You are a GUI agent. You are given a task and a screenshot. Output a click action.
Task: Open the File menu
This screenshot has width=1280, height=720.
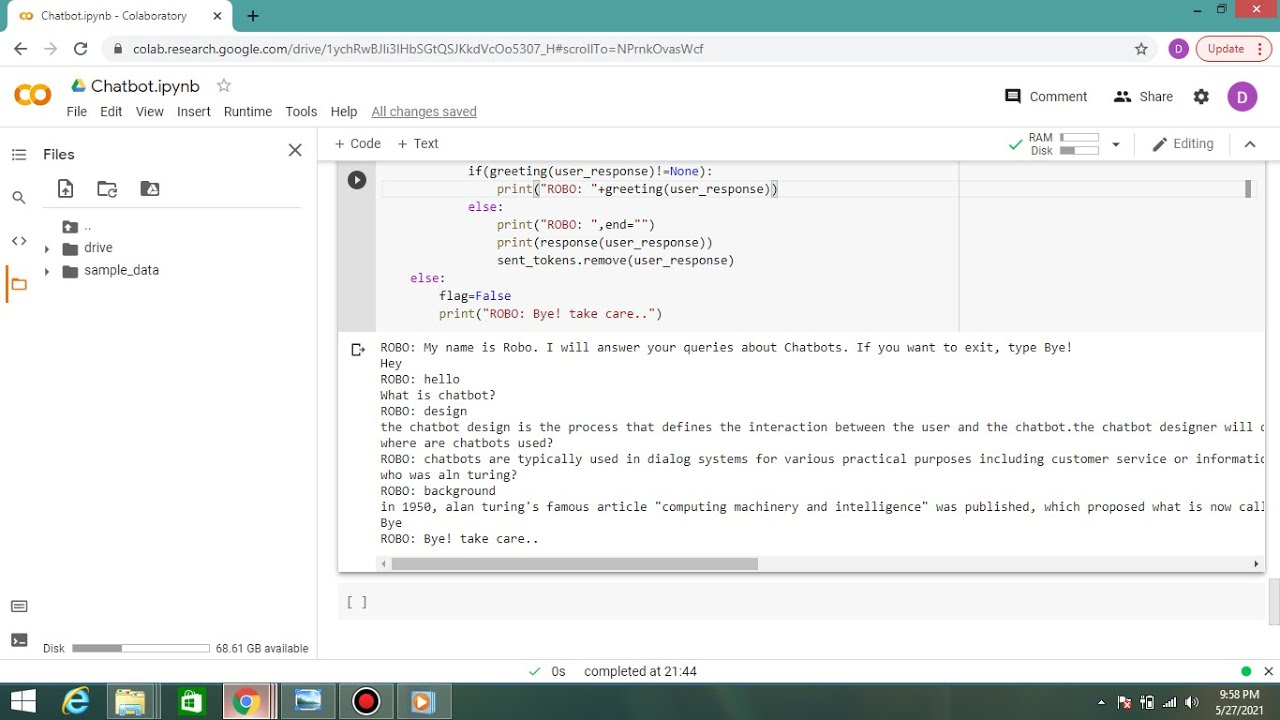[77, 111]
